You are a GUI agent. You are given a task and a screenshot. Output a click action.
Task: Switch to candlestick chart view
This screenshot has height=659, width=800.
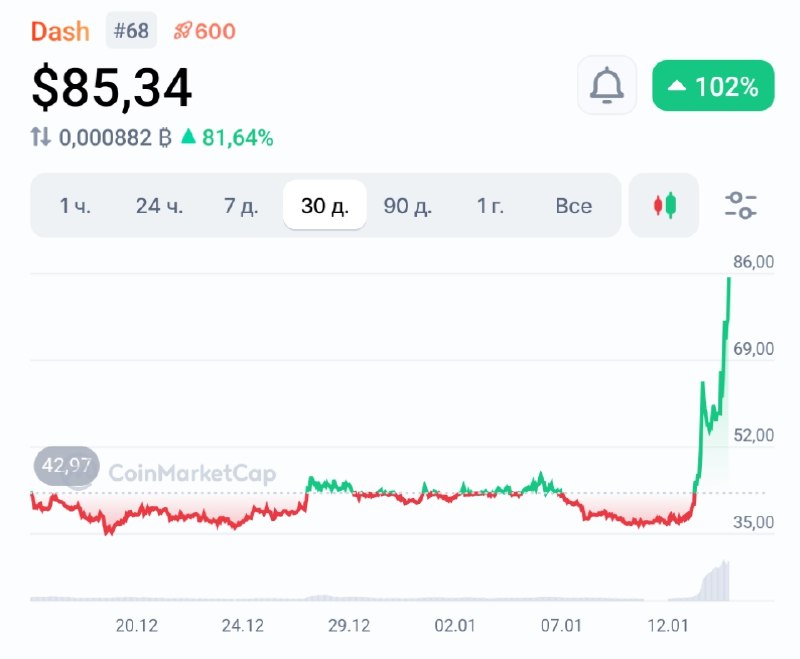coord(664,205)
